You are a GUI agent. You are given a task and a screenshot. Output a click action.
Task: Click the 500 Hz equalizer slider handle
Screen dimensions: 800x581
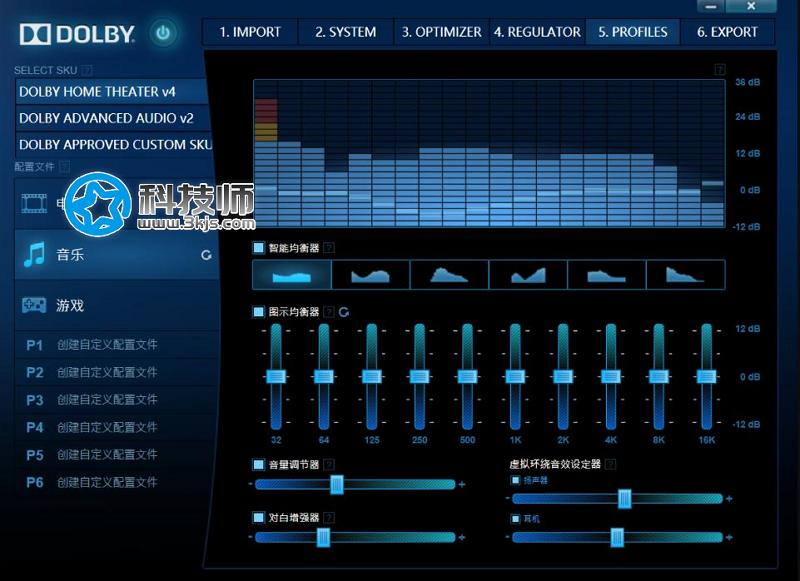467,376
